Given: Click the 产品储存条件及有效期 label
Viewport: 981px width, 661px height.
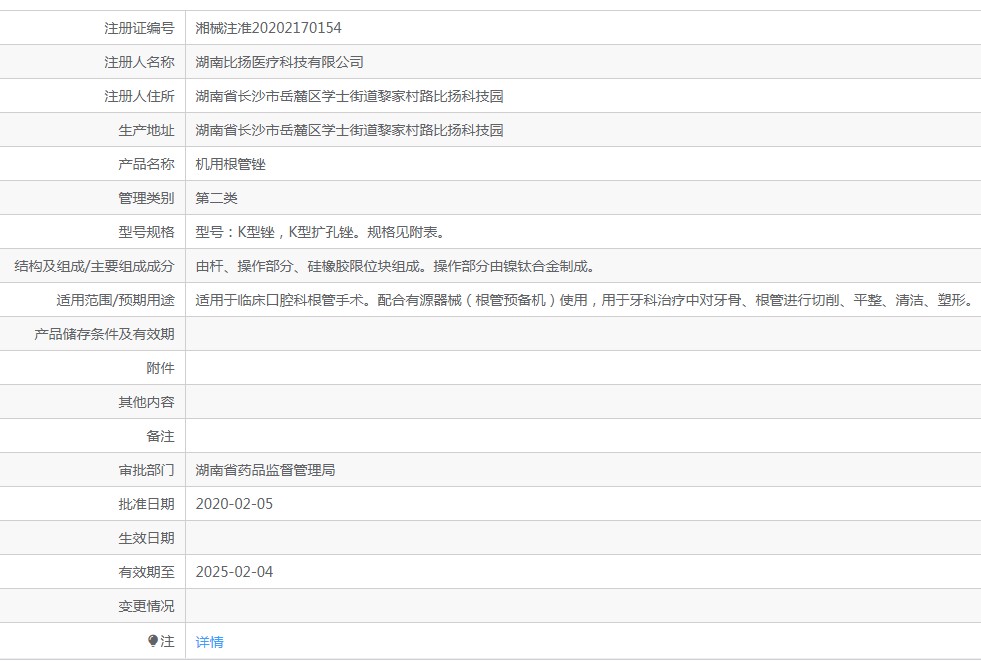Looking at the screenshot, I should coord(104,334).
